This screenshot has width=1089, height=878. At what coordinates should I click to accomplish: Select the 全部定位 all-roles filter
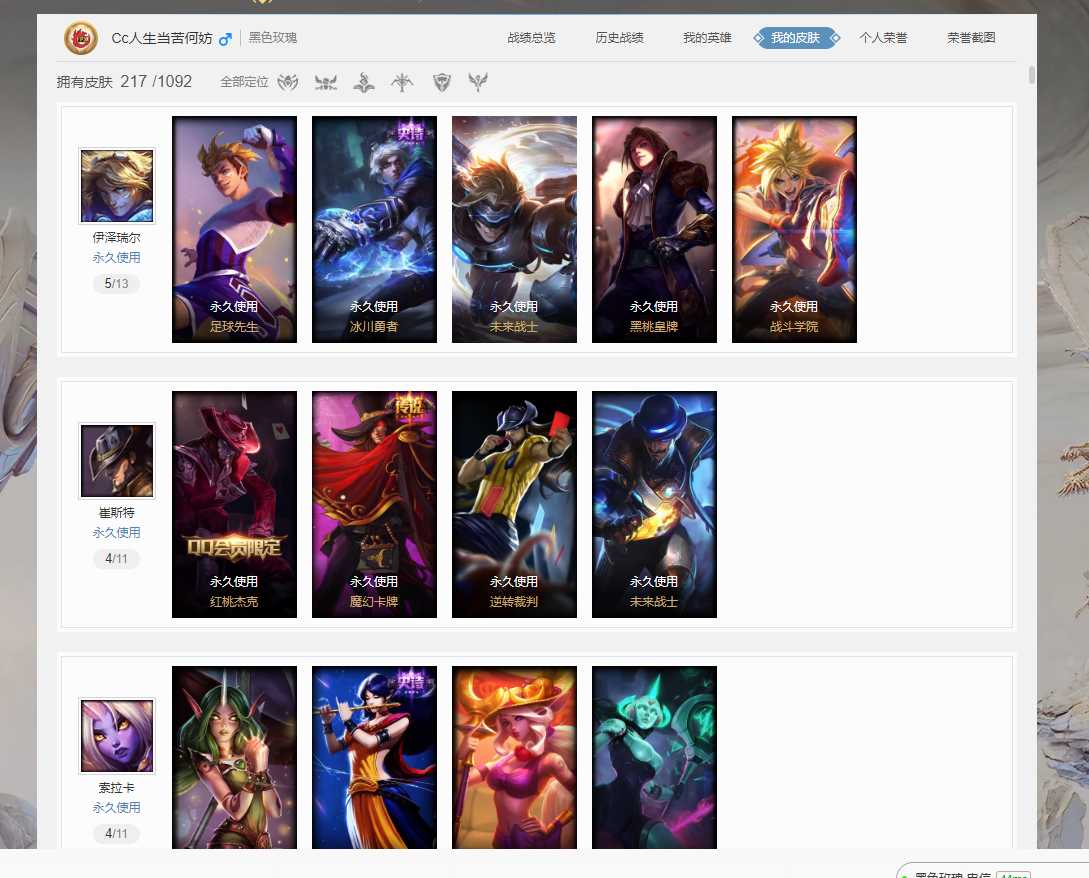point(244,82)
